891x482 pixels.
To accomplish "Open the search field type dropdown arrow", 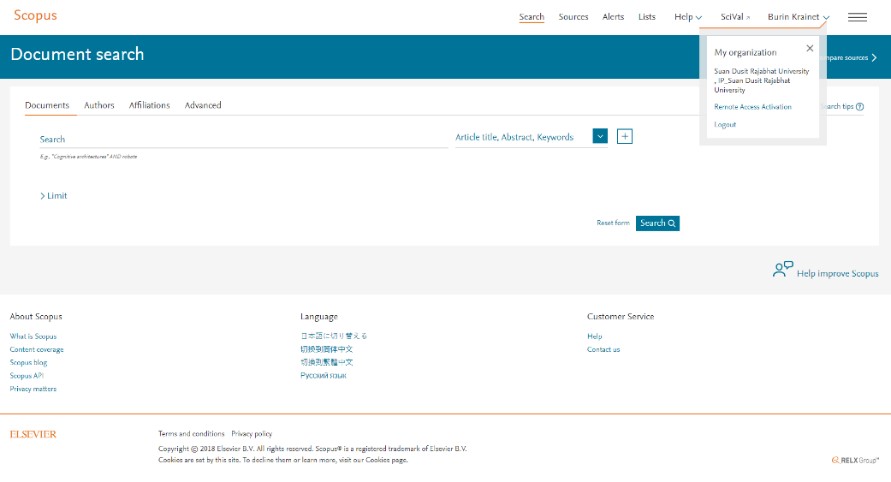I will [600, 136].
